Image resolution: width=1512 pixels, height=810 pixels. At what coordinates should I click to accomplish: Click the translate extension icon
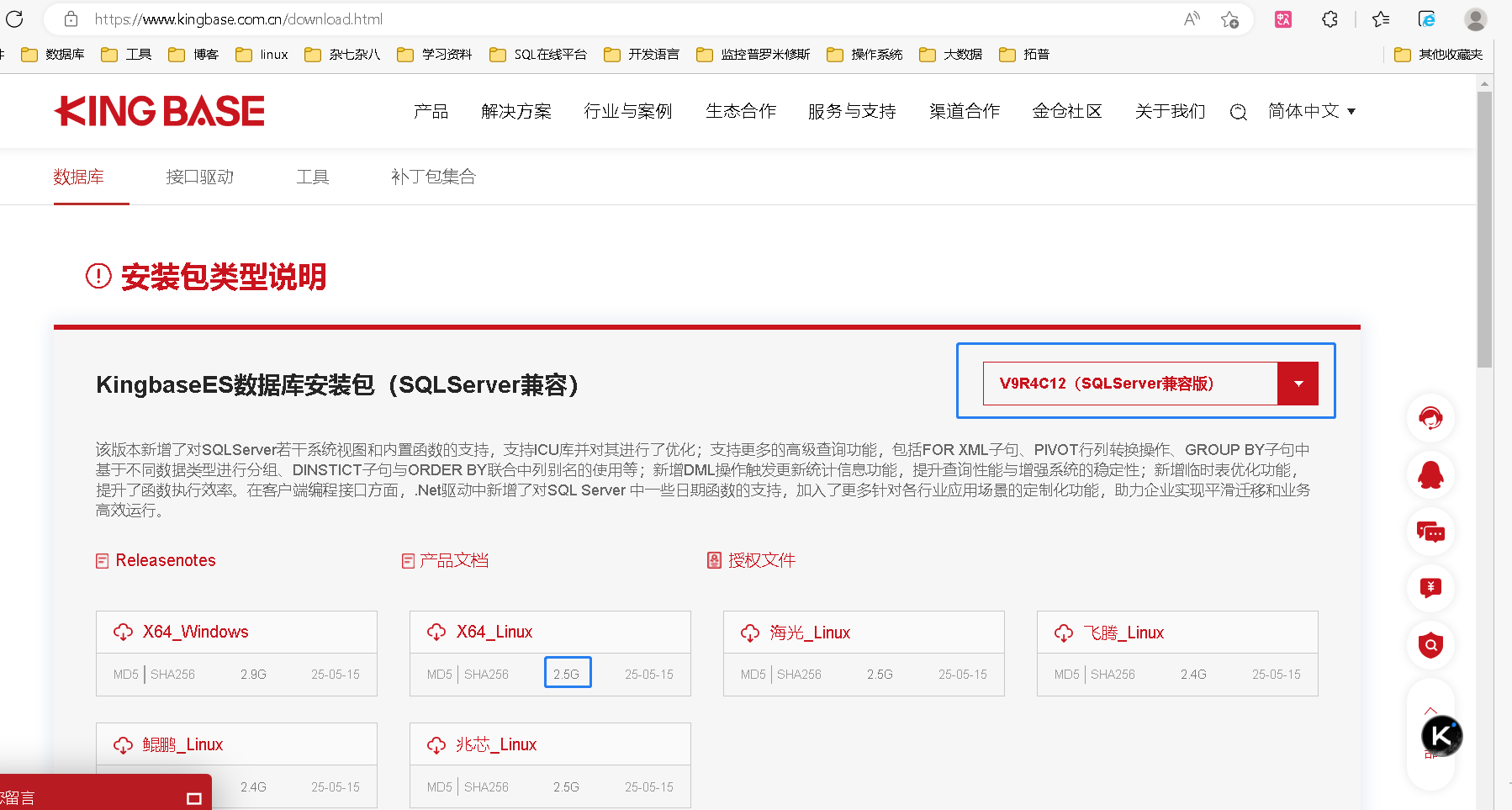click(1283, 19)
